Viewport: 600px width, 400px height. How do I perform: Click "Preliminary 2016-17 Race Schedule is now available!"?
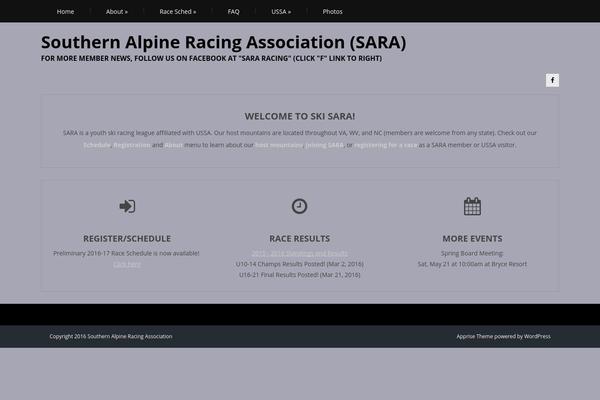126,253
